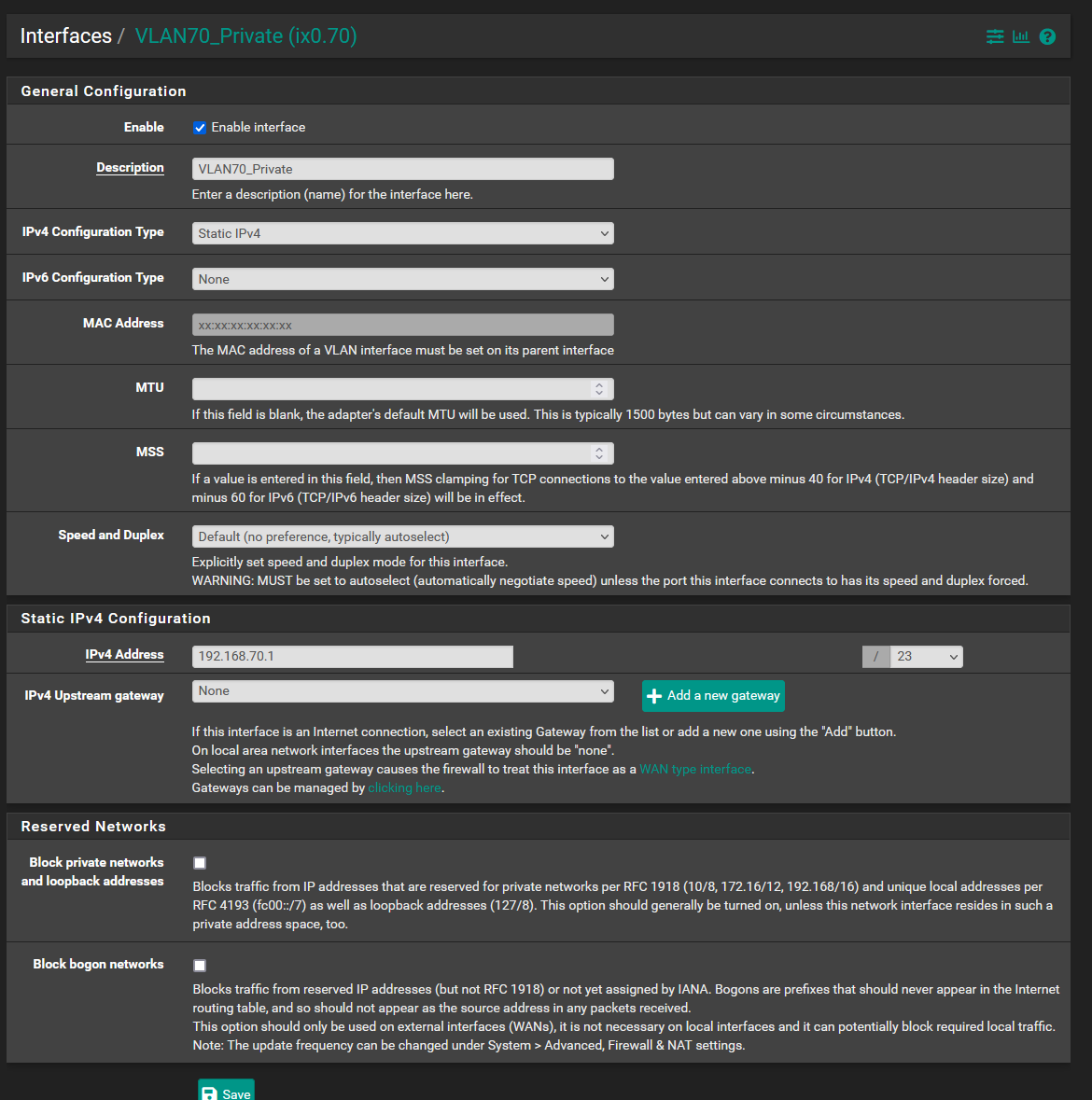The height and width of the screenshot is (1100, 1092).
Task: Click the IPv4 Address input field
Action: [x=352, y=657]
